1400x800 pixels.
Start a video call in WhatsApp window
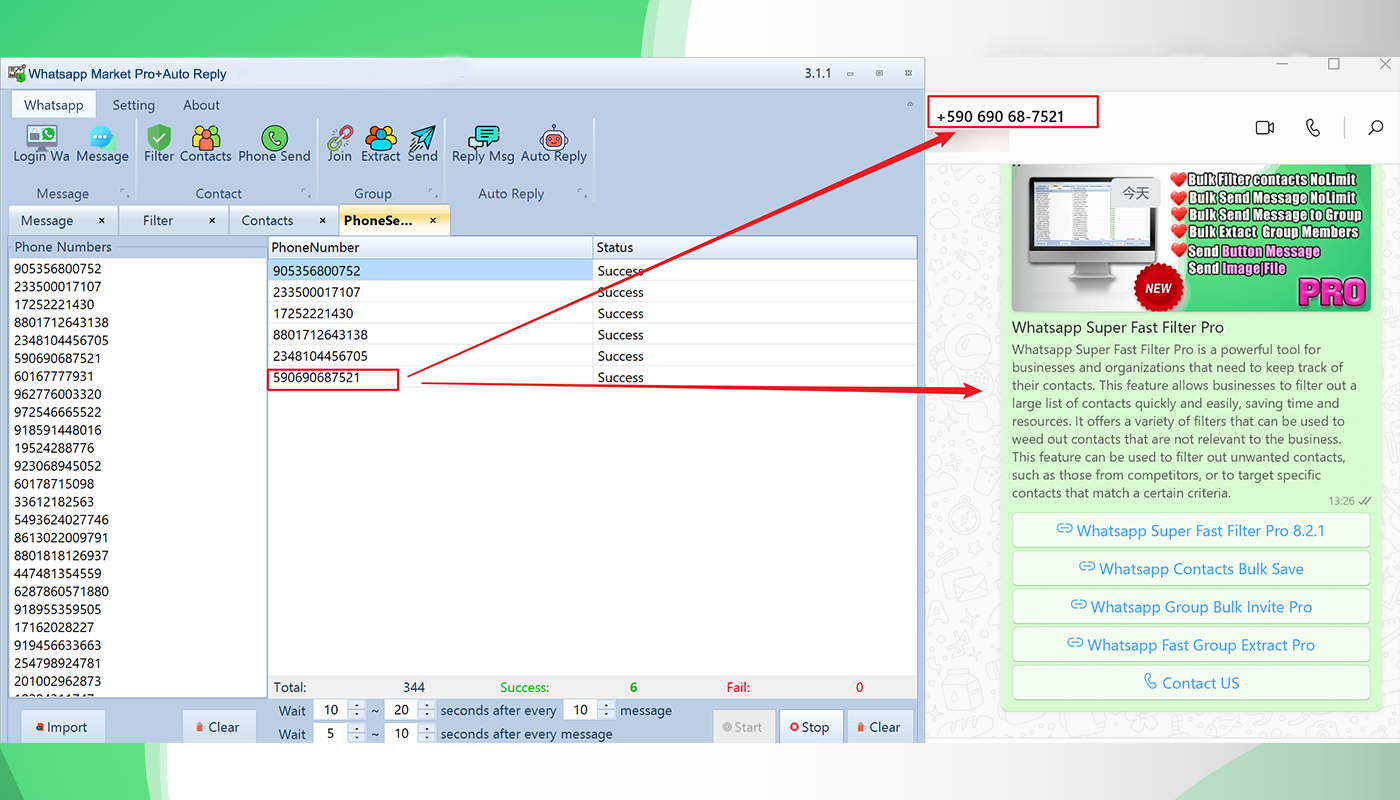click(1265, 128)
